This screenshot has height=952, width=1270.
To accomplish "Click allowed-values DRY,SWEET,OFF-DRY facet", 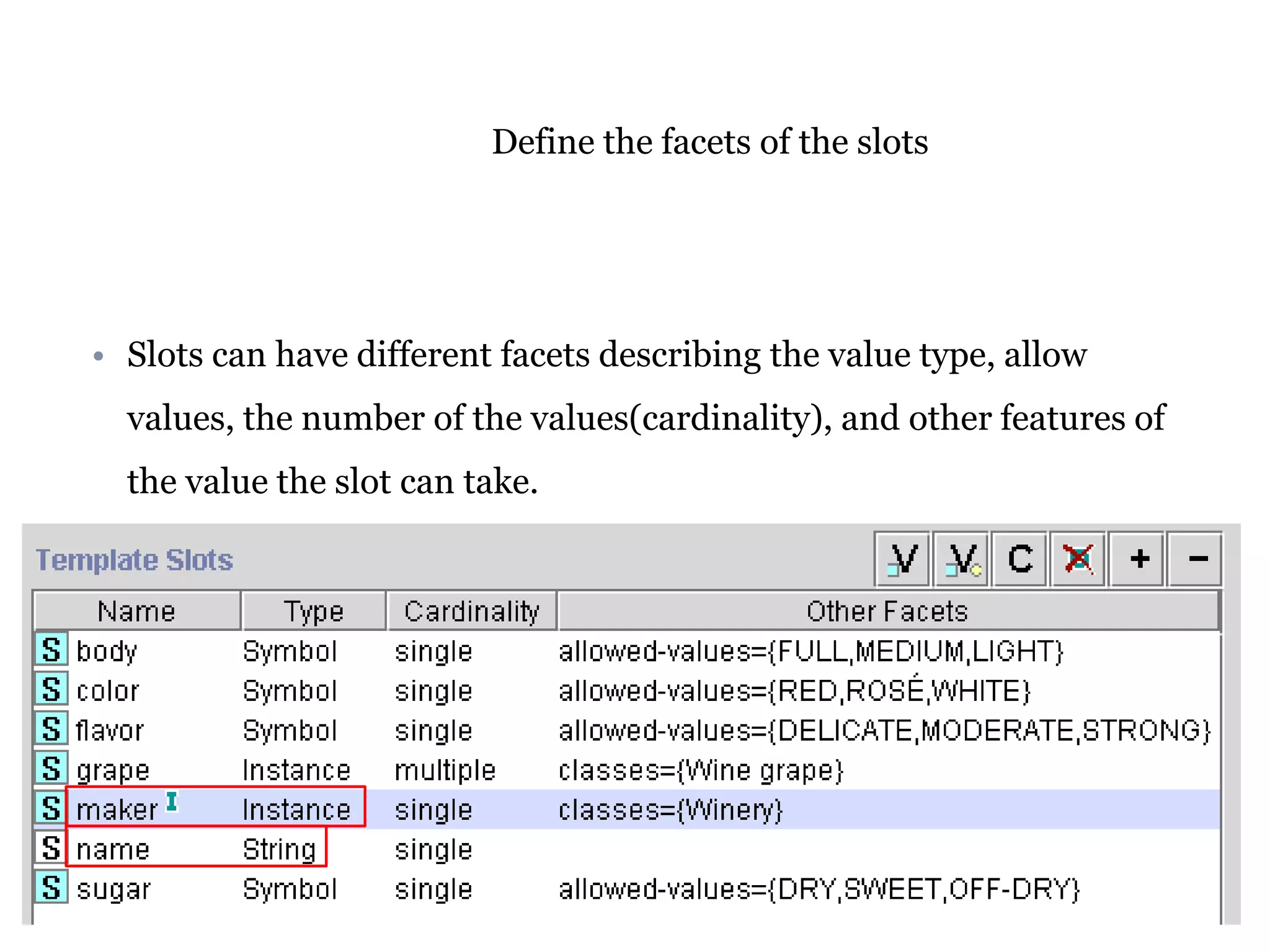I will coord(819,890).
